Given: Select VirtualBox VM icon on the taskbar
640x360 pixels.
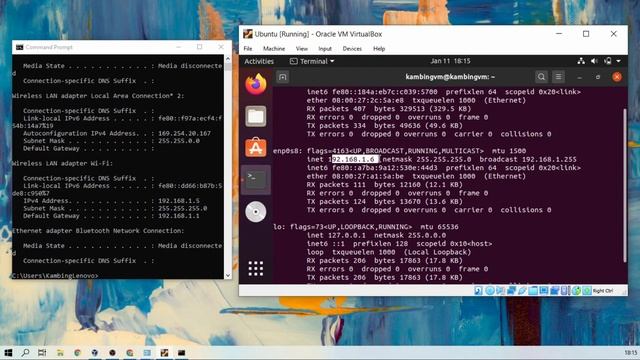Looking at the screenshot, I should coord(164,353).
